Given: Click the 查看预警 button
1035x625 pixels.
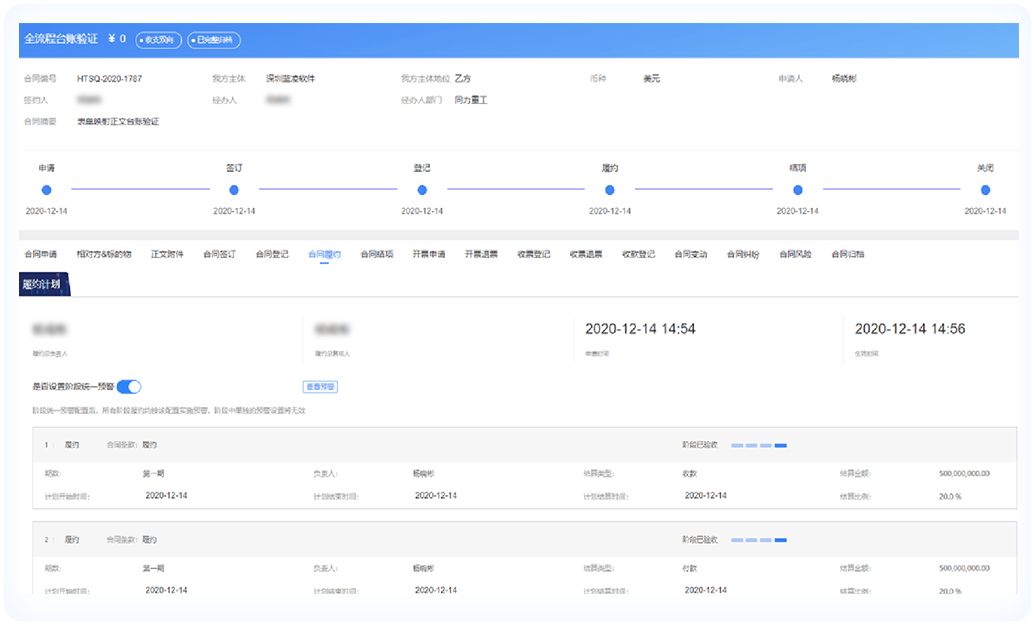Looking at the screenshot, I should (319, 387).
